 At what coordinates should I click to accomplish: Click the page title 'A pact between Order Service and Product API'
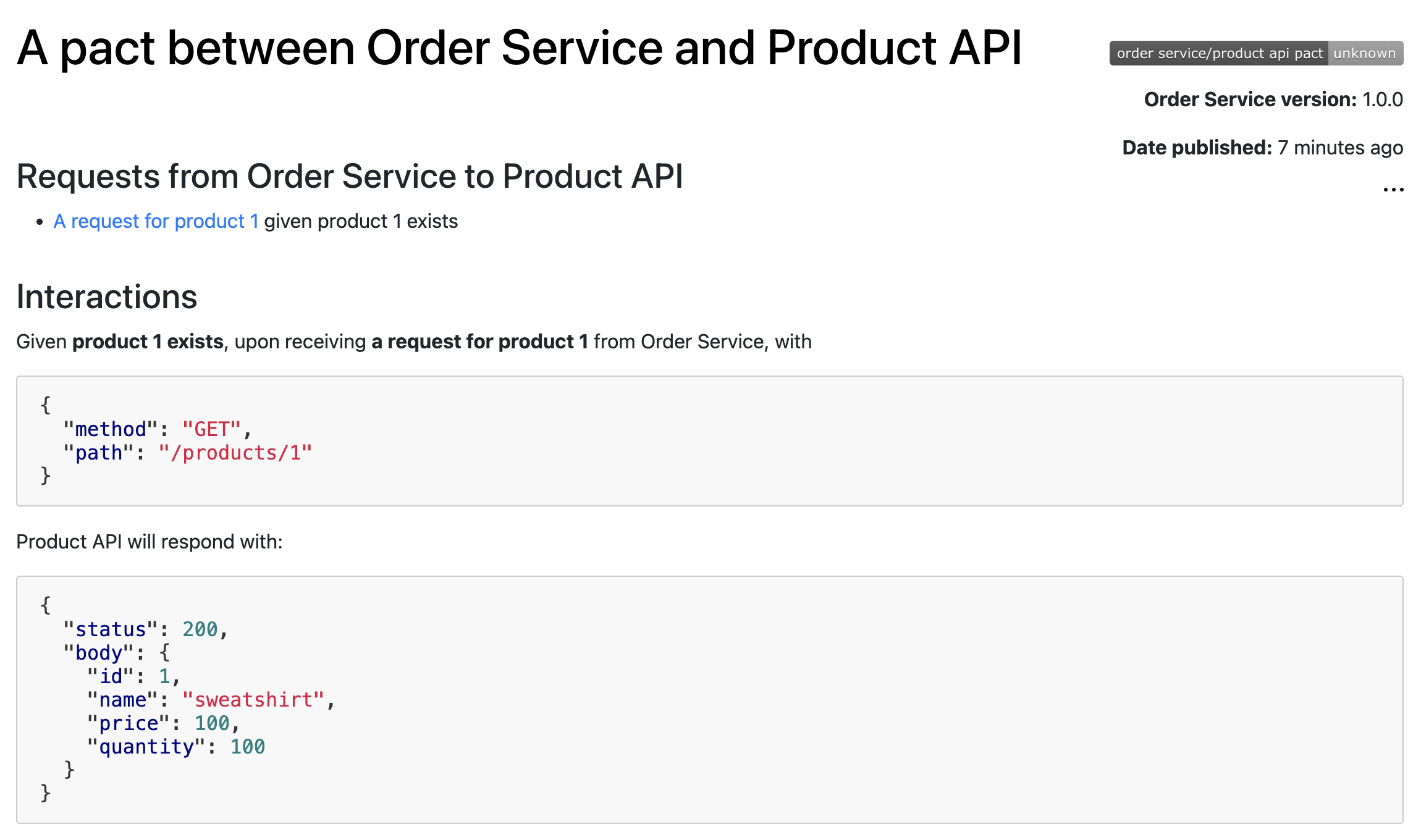(519, 48)
